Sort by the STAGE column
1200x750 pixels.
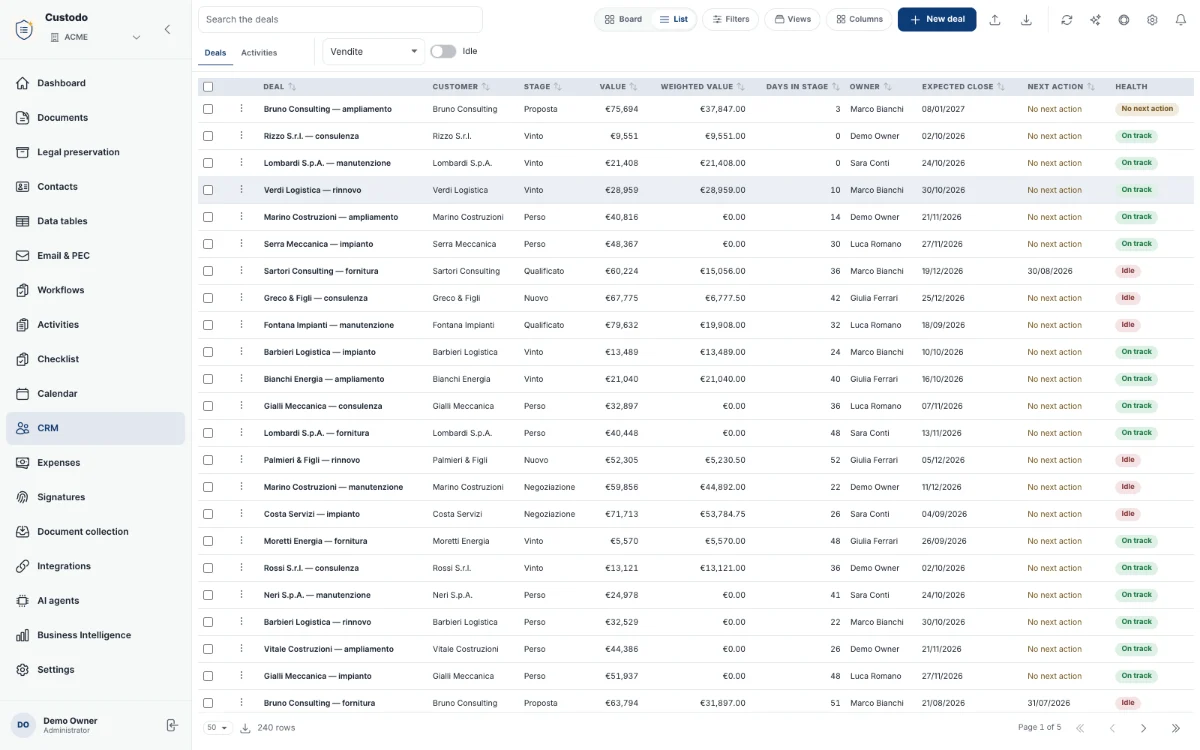click(x=542, y=87)
